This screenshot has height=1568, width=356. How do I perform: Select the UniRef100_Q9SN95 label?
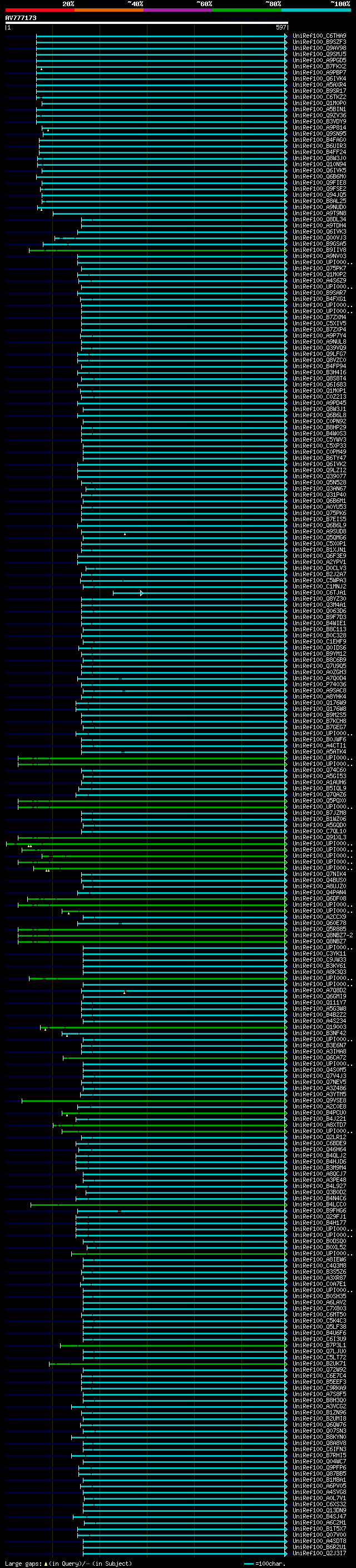[x=319, y=134]
